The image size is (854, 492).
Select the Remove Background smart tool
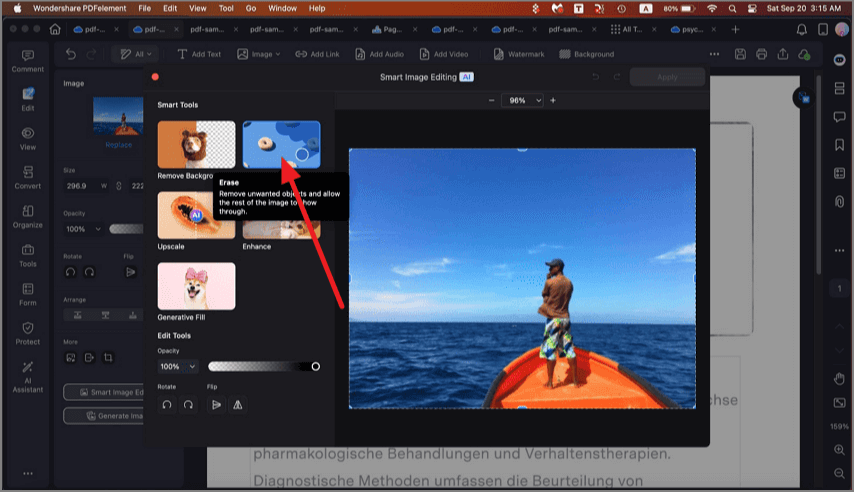pos(197,144)
